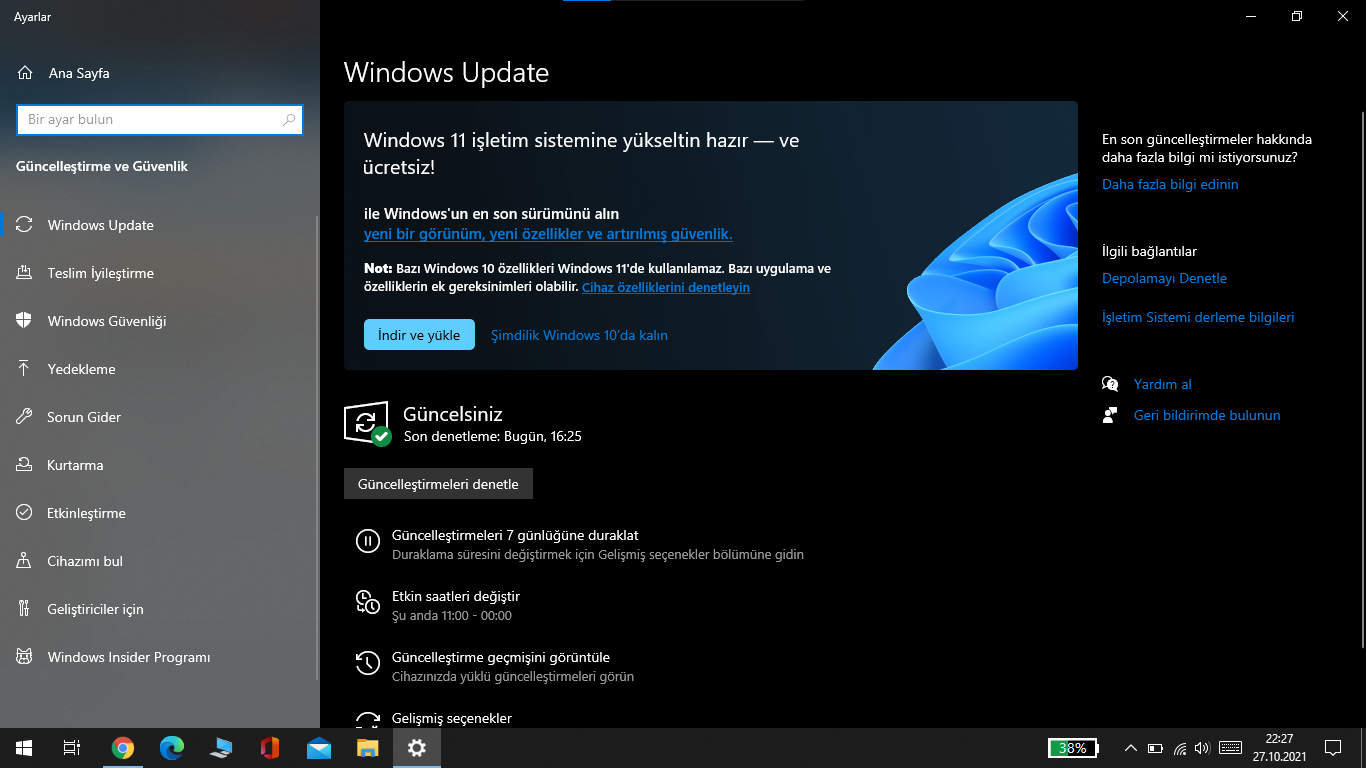1366x768 pixels.
Task: Launch Microsoft Edge from the taskbar
Action: pyautogui.click(x=172, y=748)
